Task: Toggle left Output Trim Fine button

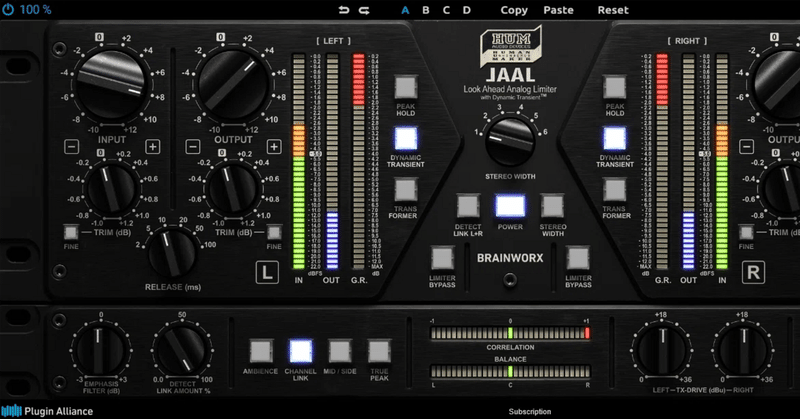Action: [x=274, y=233]
